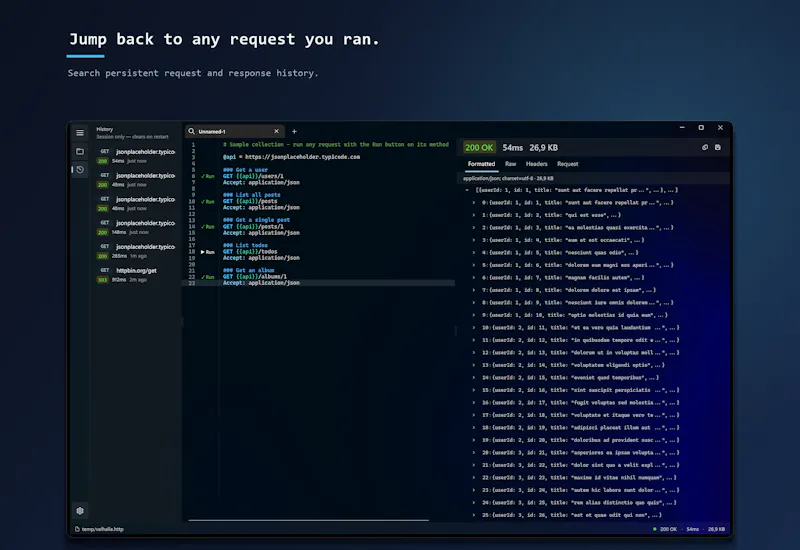Click the 200 OK status badge in response header
The width and height of the screenshot is (800, 550).
pos(479,147)
